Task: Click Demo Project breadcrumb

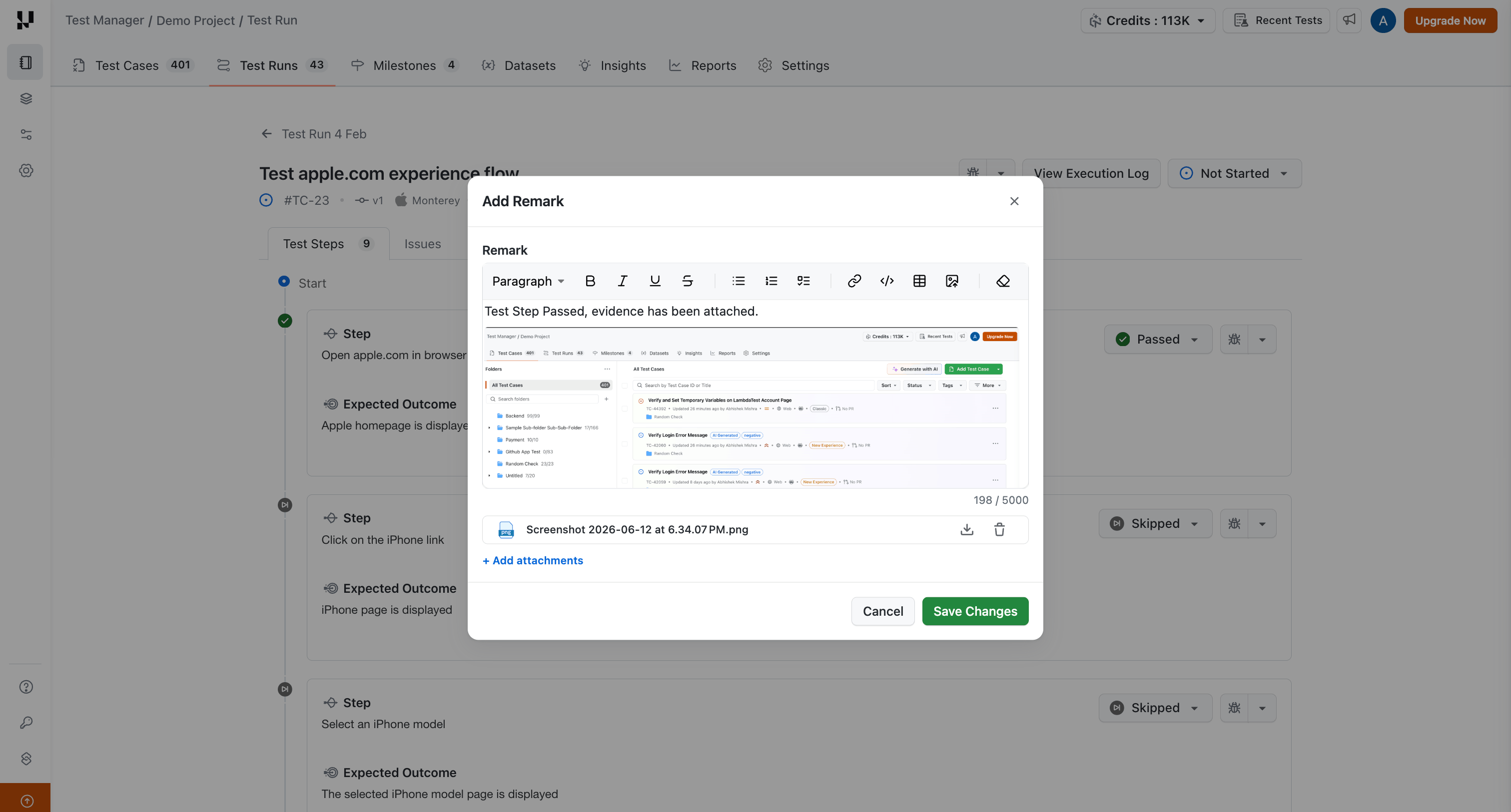Action: [x=195, y=20]
